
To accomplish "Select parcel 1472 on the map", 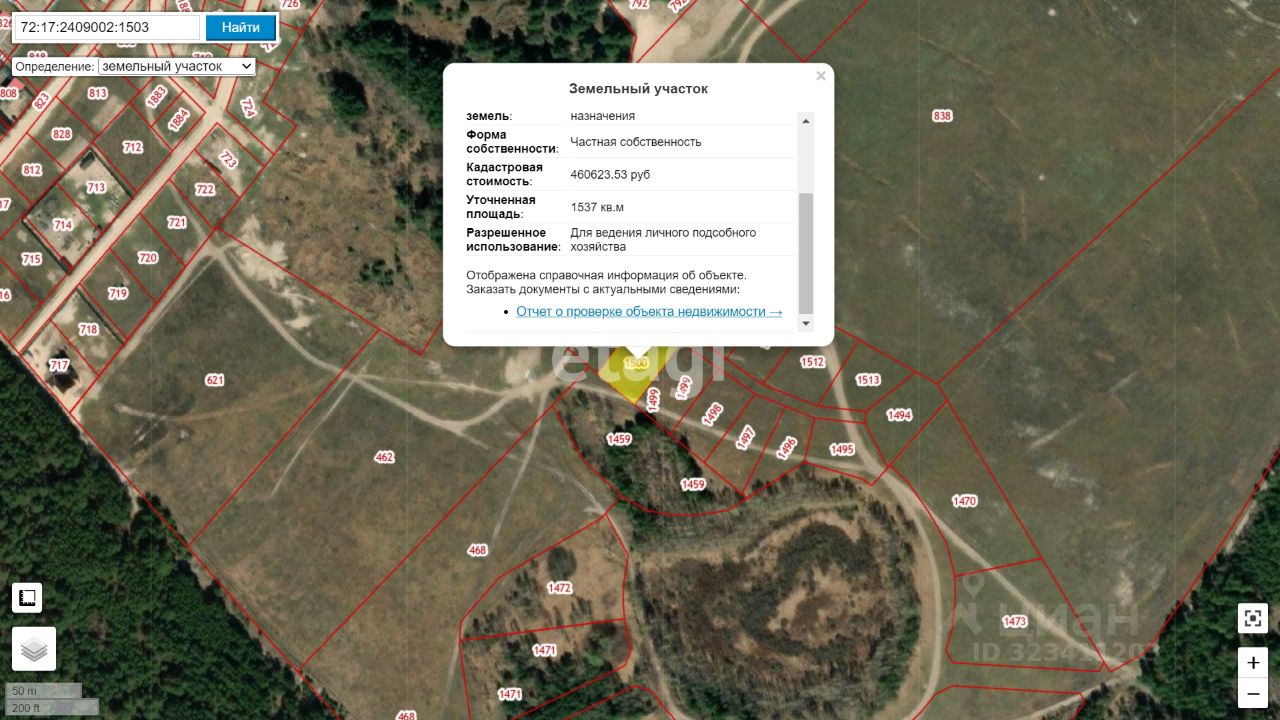I will (x=560, y=588).
